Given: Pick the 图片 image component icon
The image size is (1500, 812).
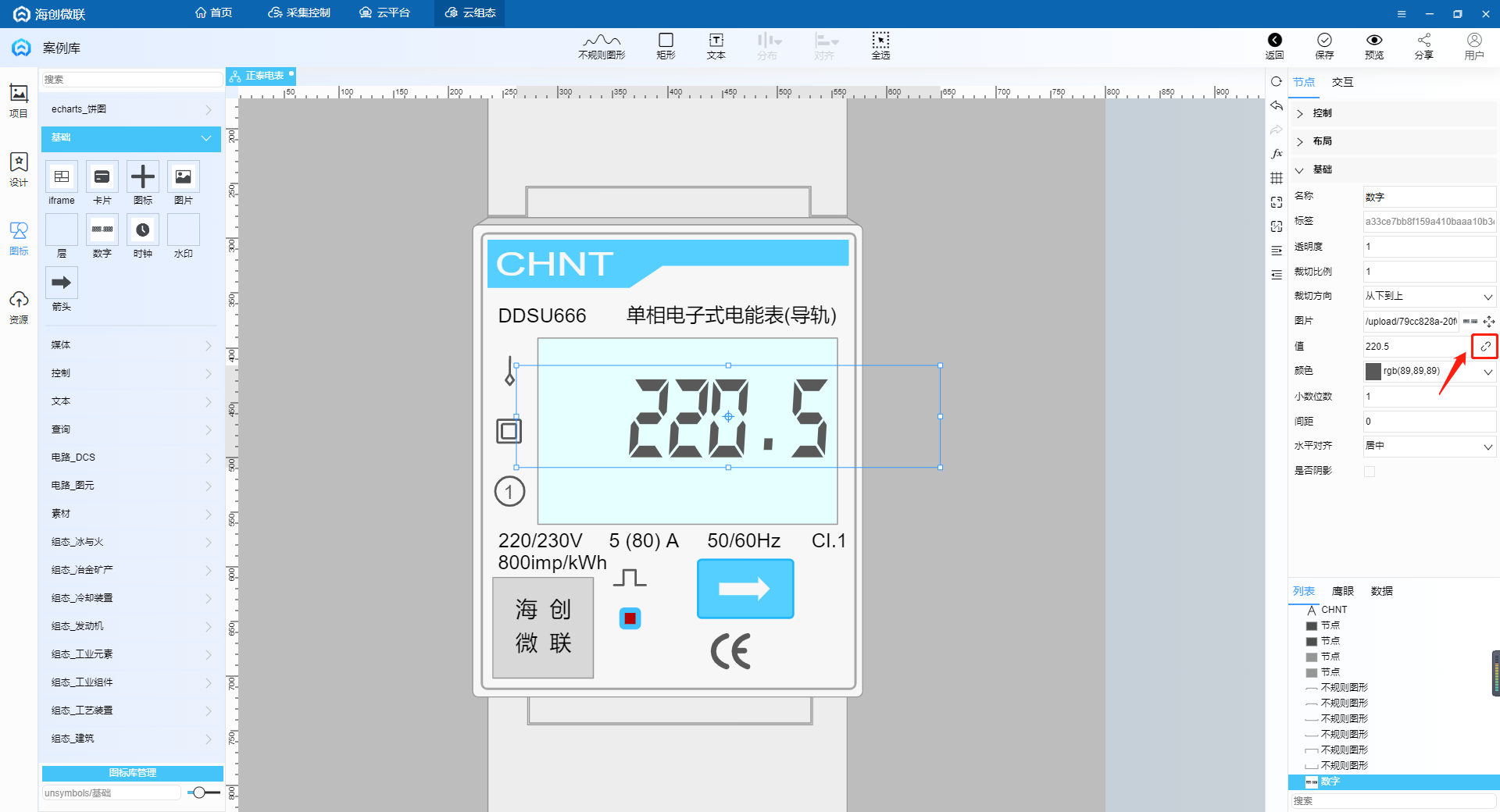Looking at the screenshot, I should 184,176.
